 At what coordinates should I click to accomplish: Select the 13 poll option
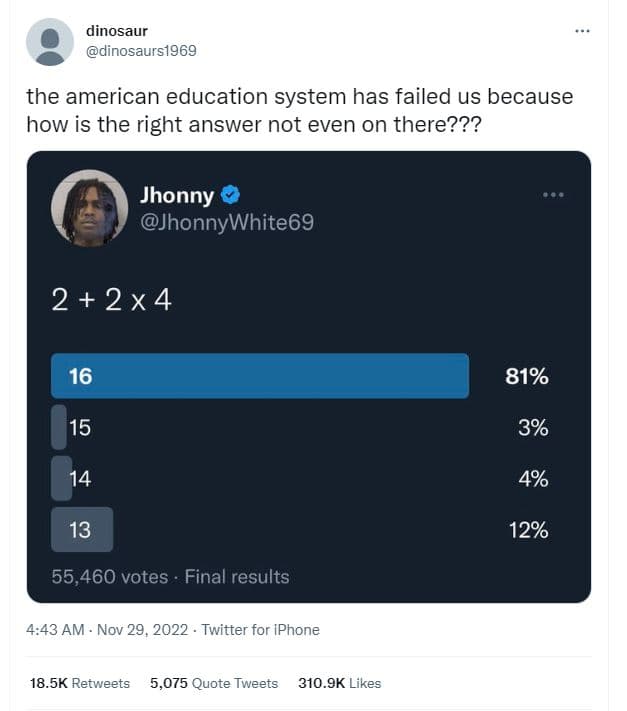coord(81,530)
